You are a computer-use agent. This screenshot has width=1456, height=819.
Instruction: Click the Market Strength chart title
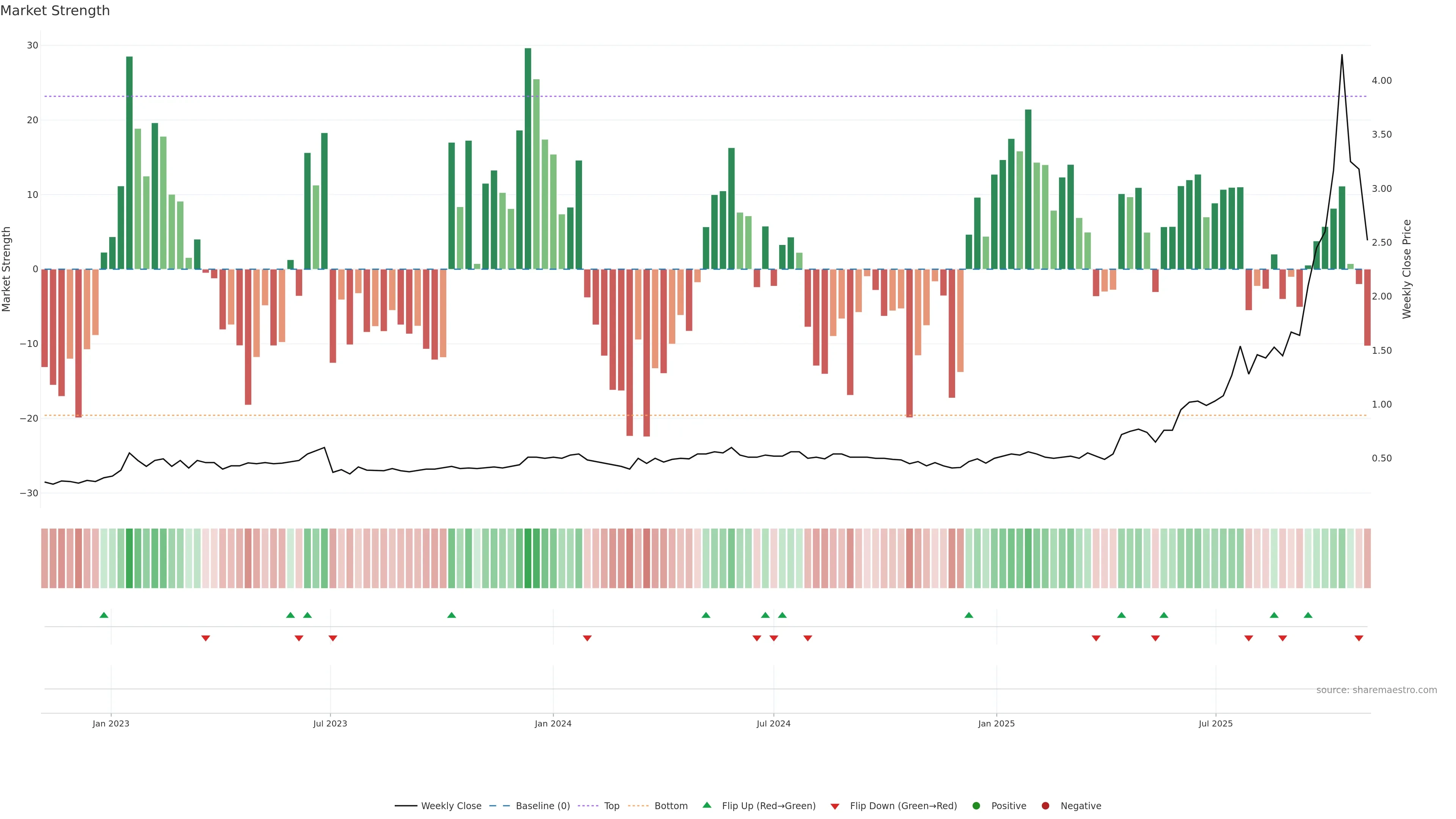[55, 11]
